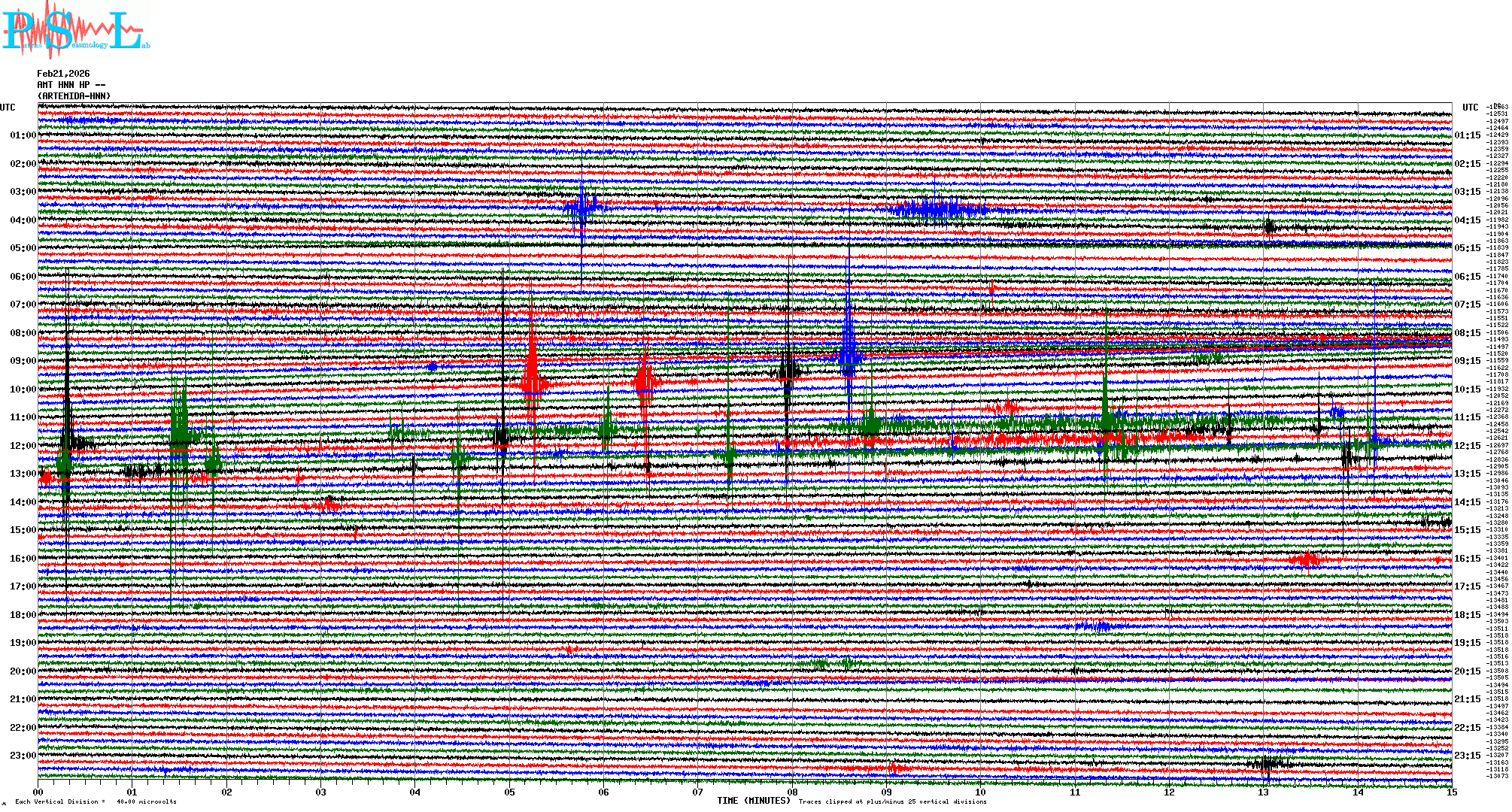The width and height of the screenshot is (1512, 812).
Task: Select the 12:15 right time label
Action: click(x=1467, y=446)
